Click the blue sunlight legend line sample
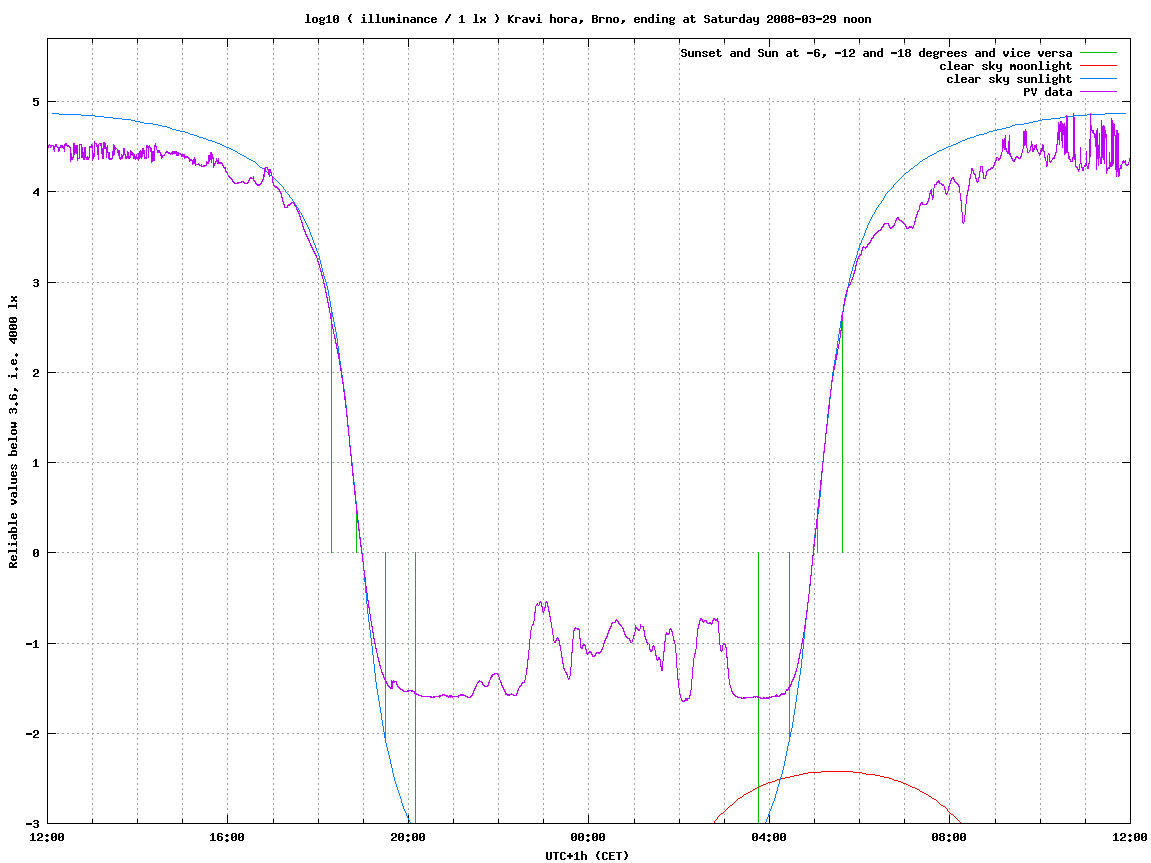Screen dimensions: 1151x863 (x=1098, y=79)
